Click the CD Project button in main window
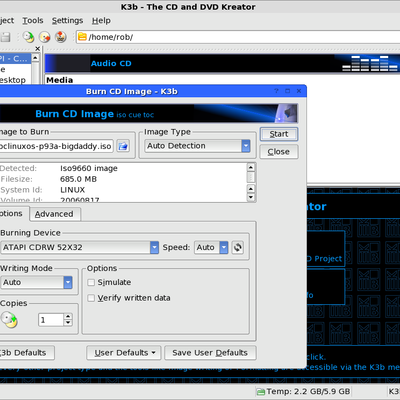This screenshot has width=400, height=400. [x=325, y=248]
